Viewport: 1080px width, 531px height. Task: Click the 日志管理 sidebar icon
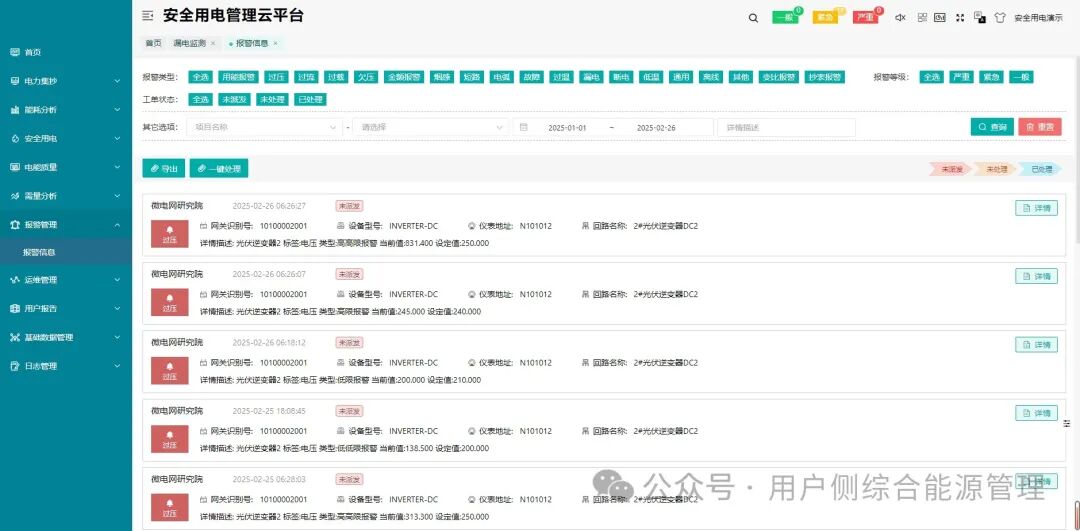pos(14,366)
